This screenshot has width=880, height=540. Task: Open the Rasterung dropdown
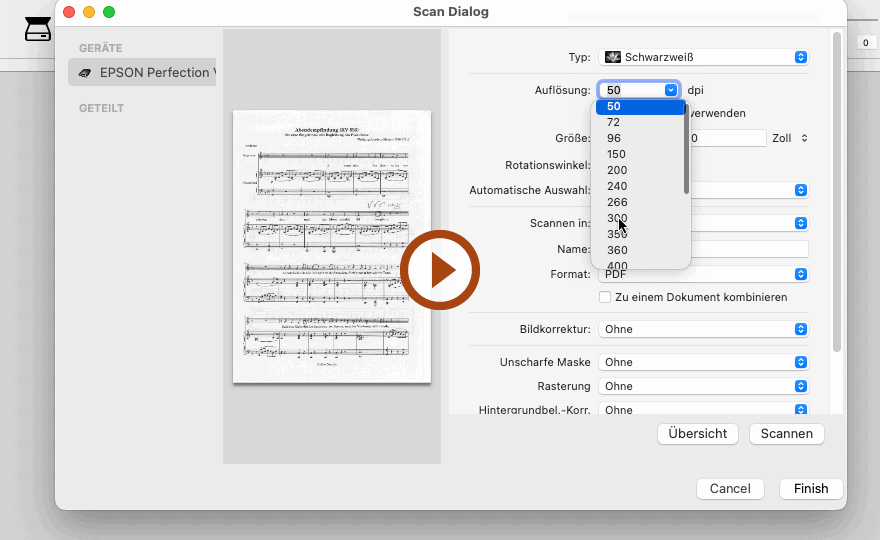tap(704, 386)
